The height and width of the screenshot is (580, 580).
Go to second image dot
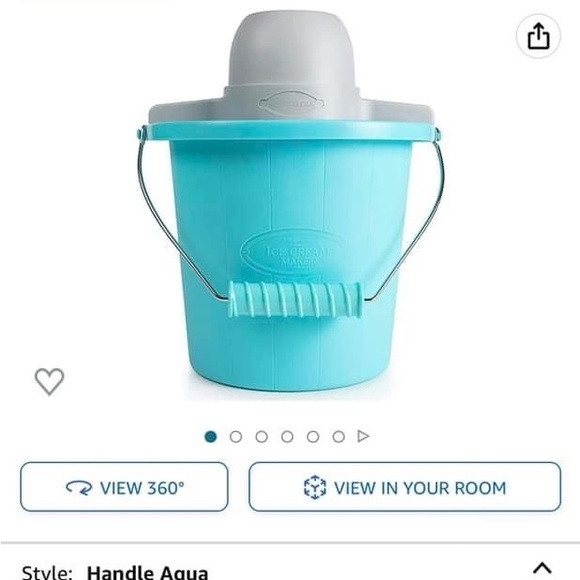coord(236,436)
